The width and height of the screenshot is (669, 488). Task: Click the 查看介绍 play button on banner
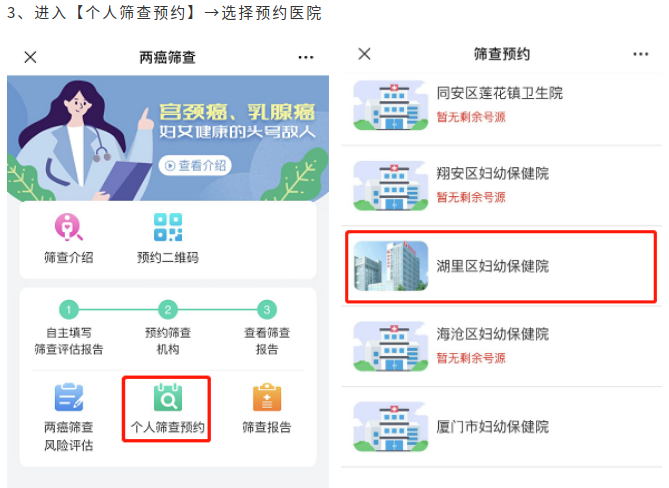coord(195,166)
